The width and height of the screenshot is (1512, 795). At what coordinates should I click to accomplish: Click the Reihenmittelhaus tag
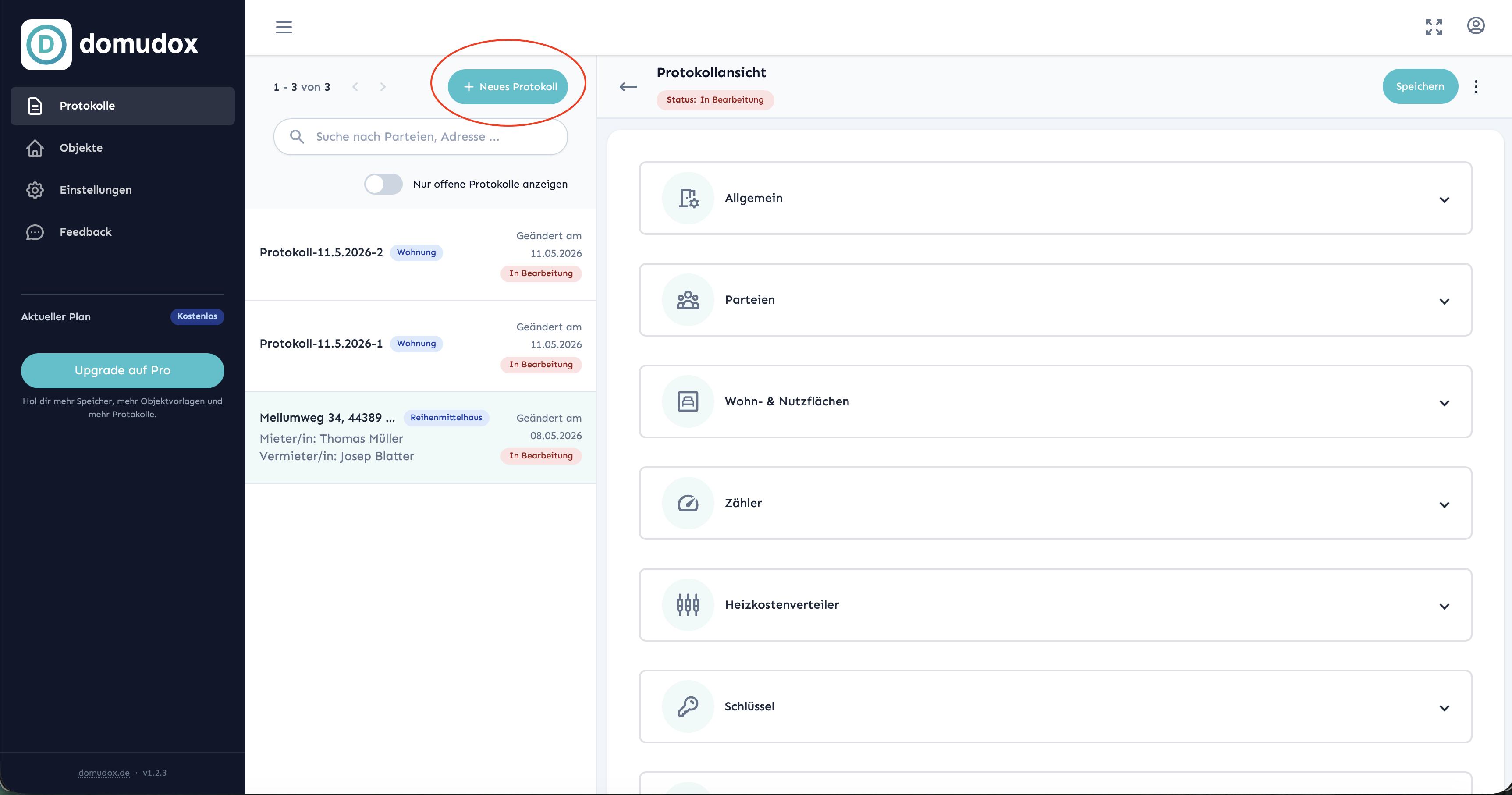446,418
